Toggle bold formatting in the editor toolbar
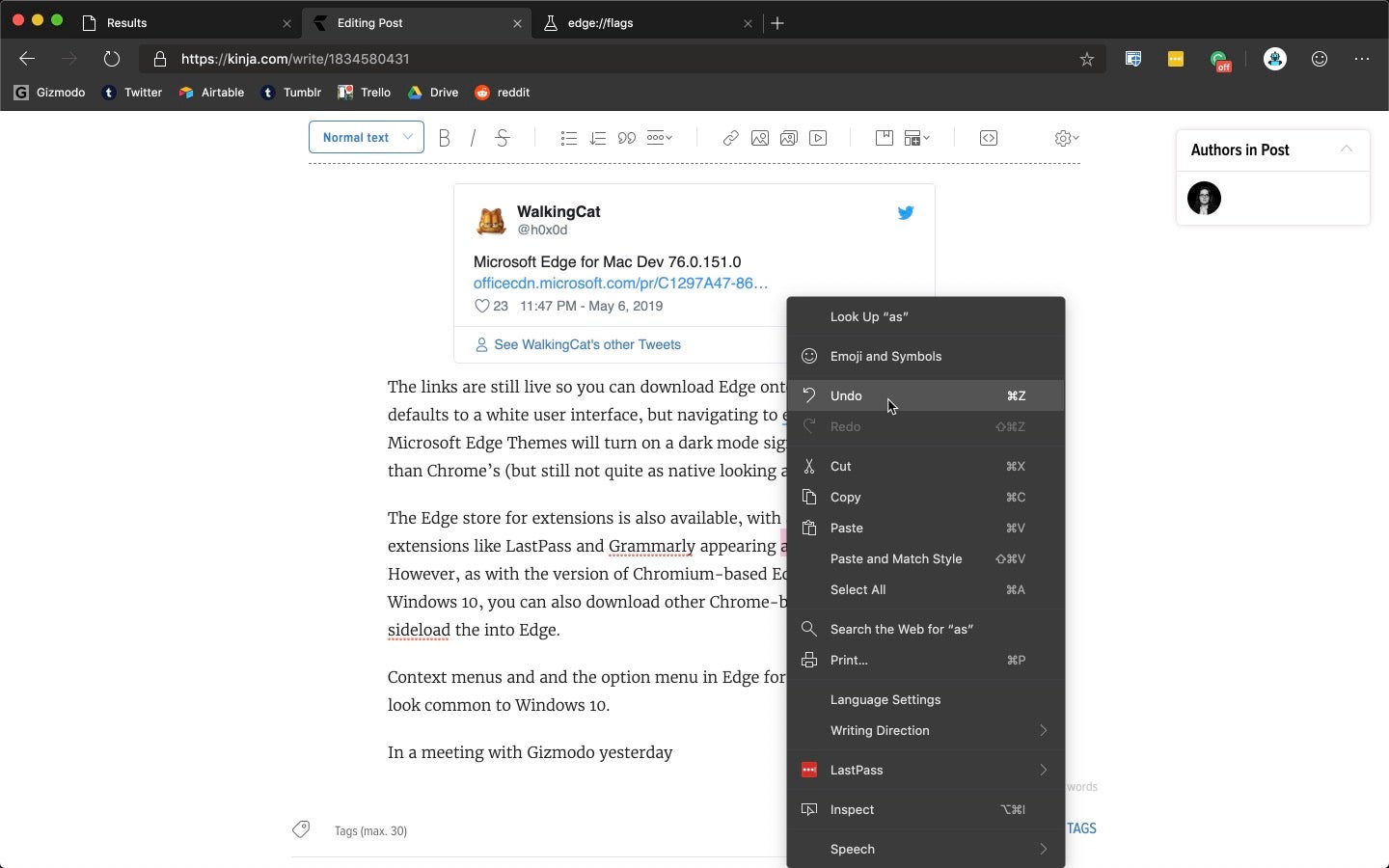This screenshot has width=1389, height=868. click(x=445, y=138)
